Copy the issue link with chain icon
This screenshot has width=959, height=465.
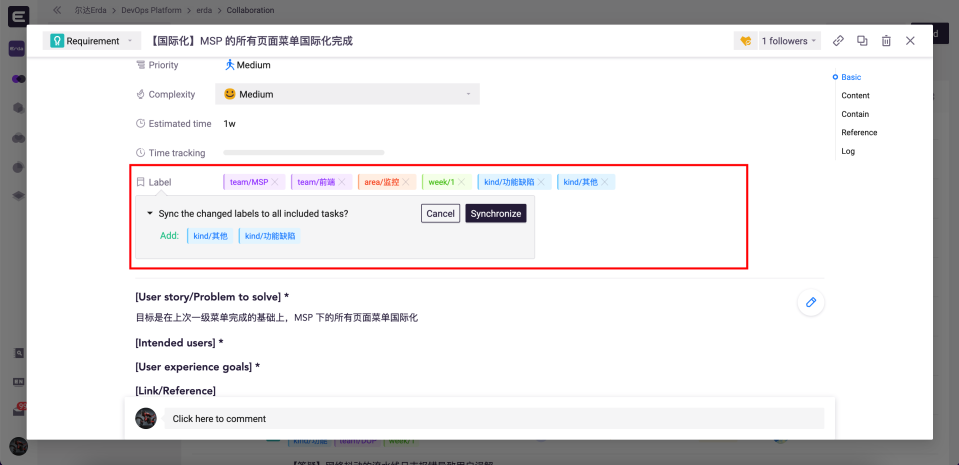click(839, 41)
